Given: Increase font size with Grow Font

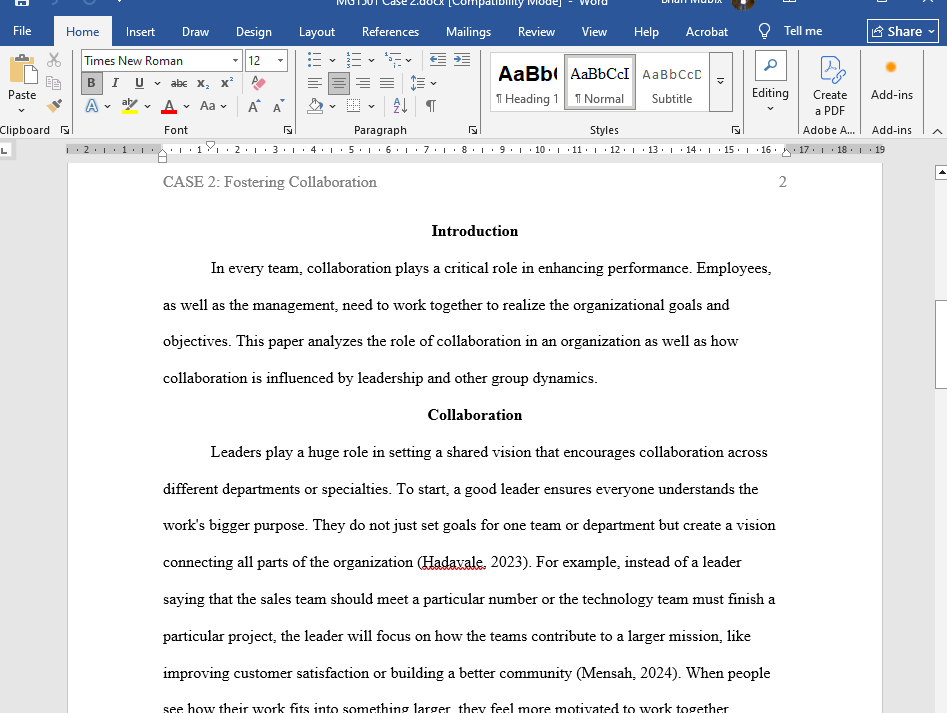Looking at the screenshot, I should [254, 107].
